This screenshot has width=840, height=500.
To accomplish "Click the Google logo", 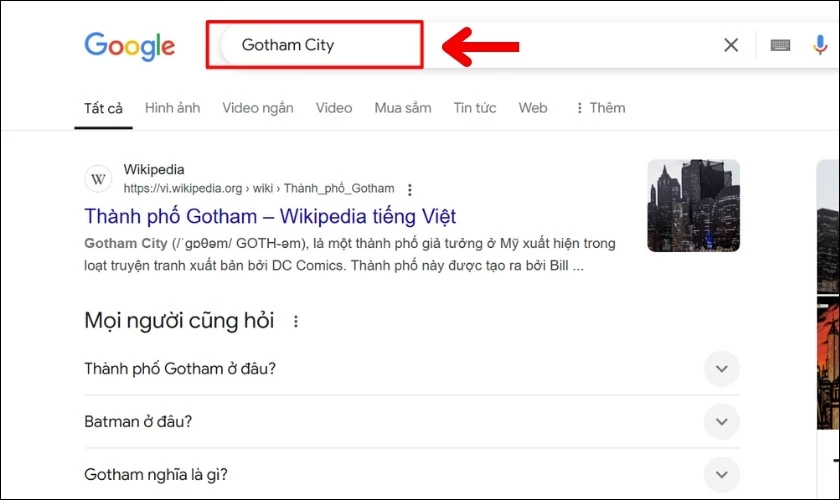I will tap(130, 46).
